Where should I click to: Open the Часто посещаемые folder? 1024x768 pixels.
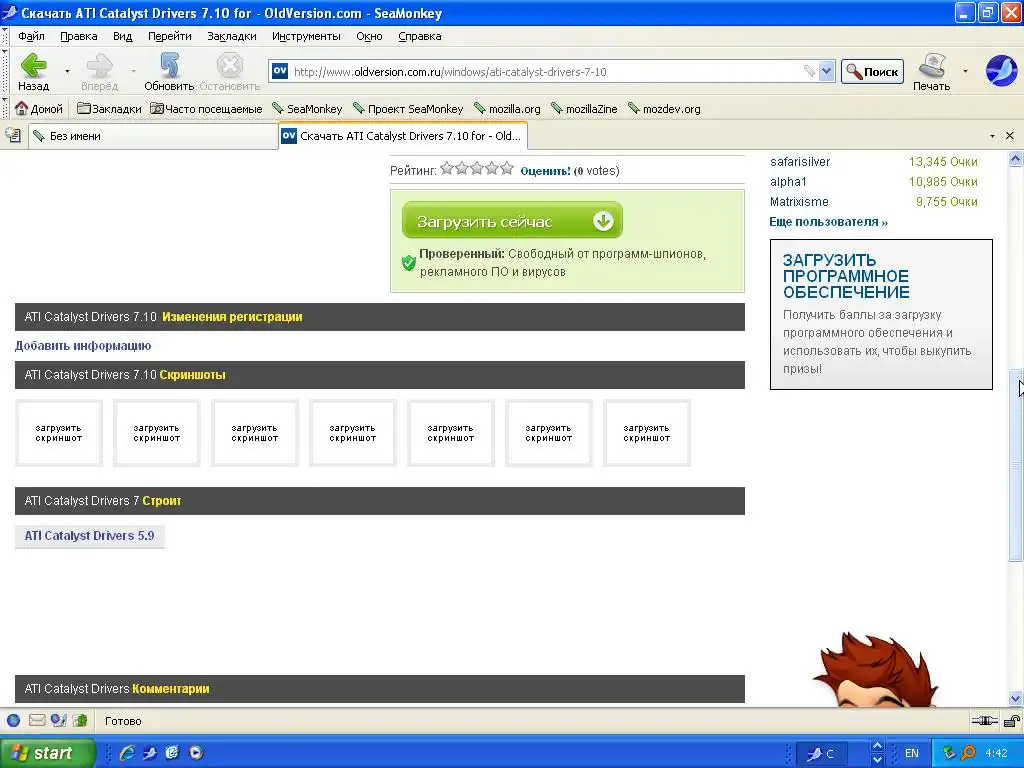pos(206,108)
